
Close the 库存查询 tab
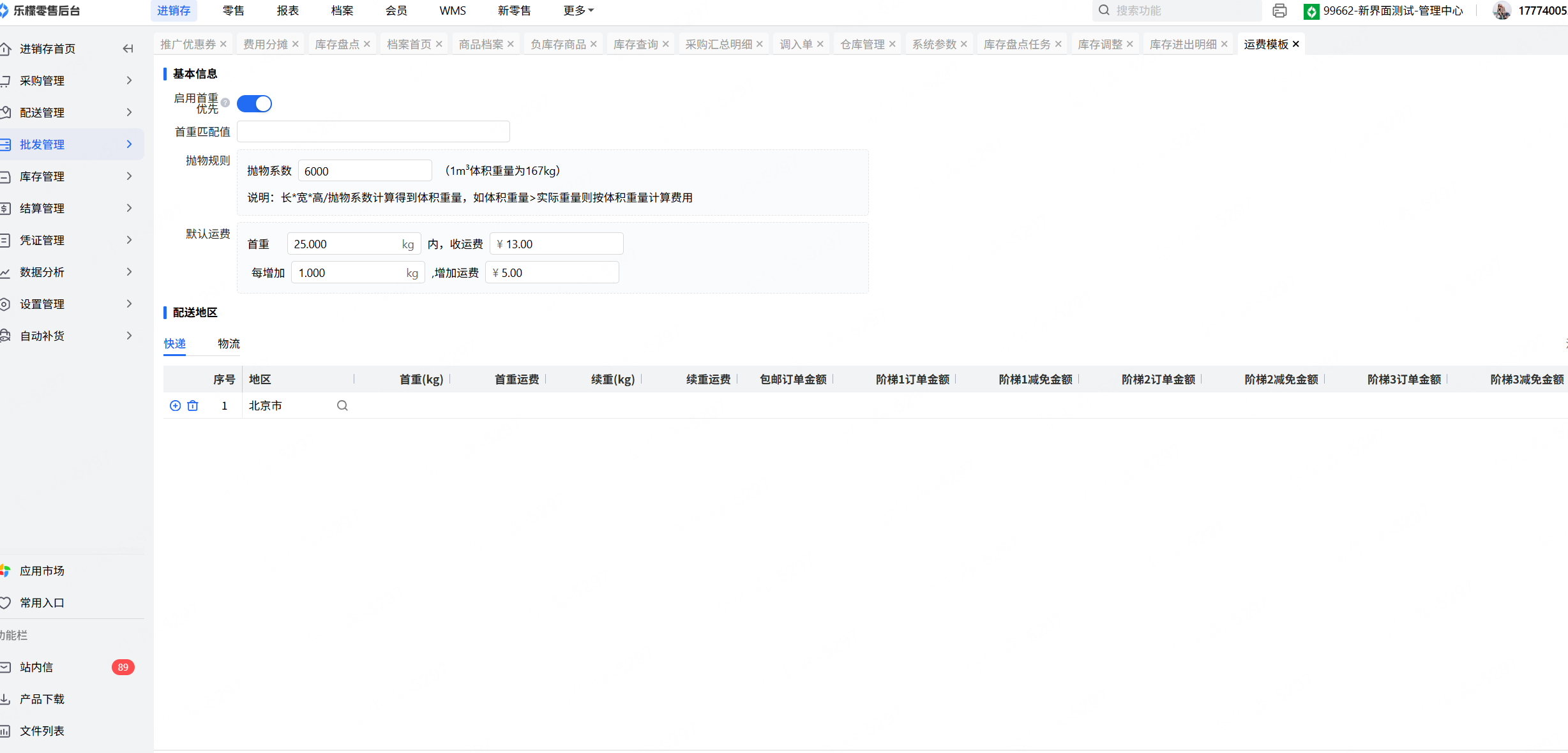tap(666, 44)
